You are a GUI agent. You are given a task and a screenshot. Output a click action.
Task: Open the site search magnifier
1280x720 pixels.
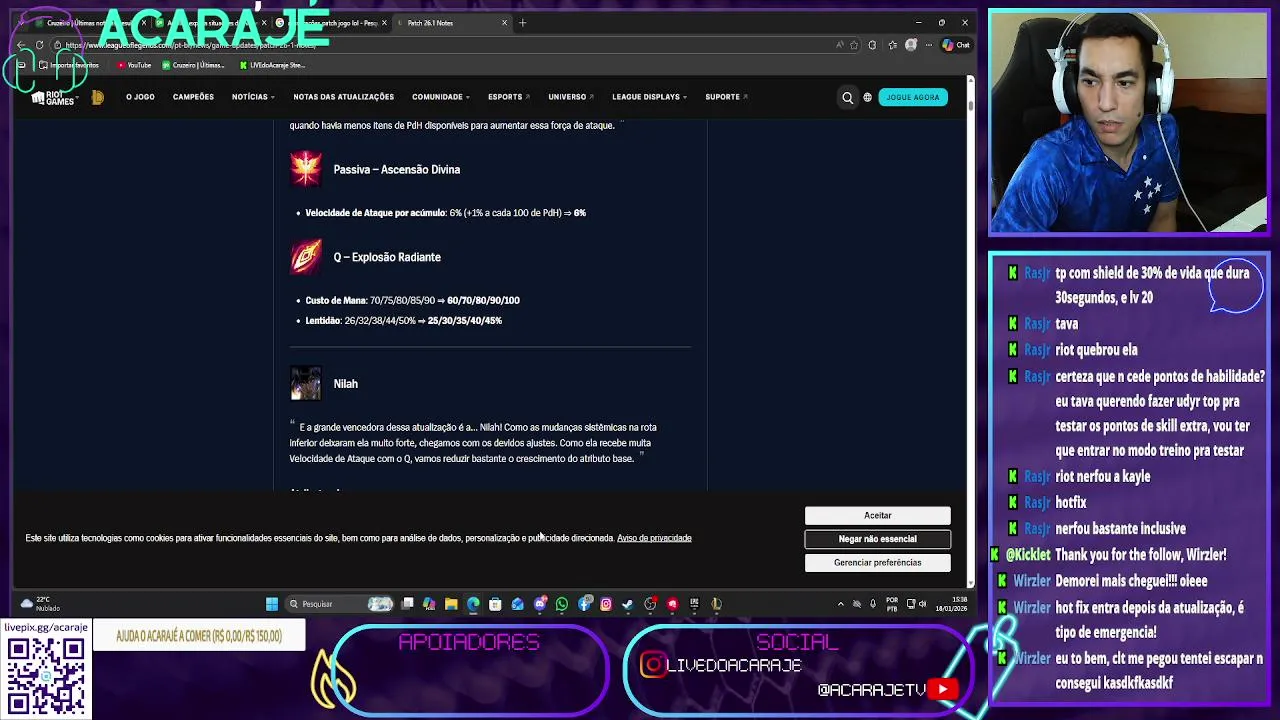(847, 97)
